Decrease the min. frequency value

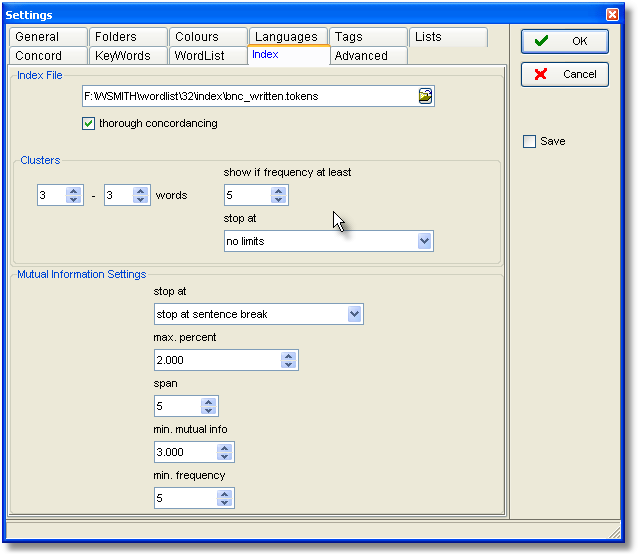225,502
